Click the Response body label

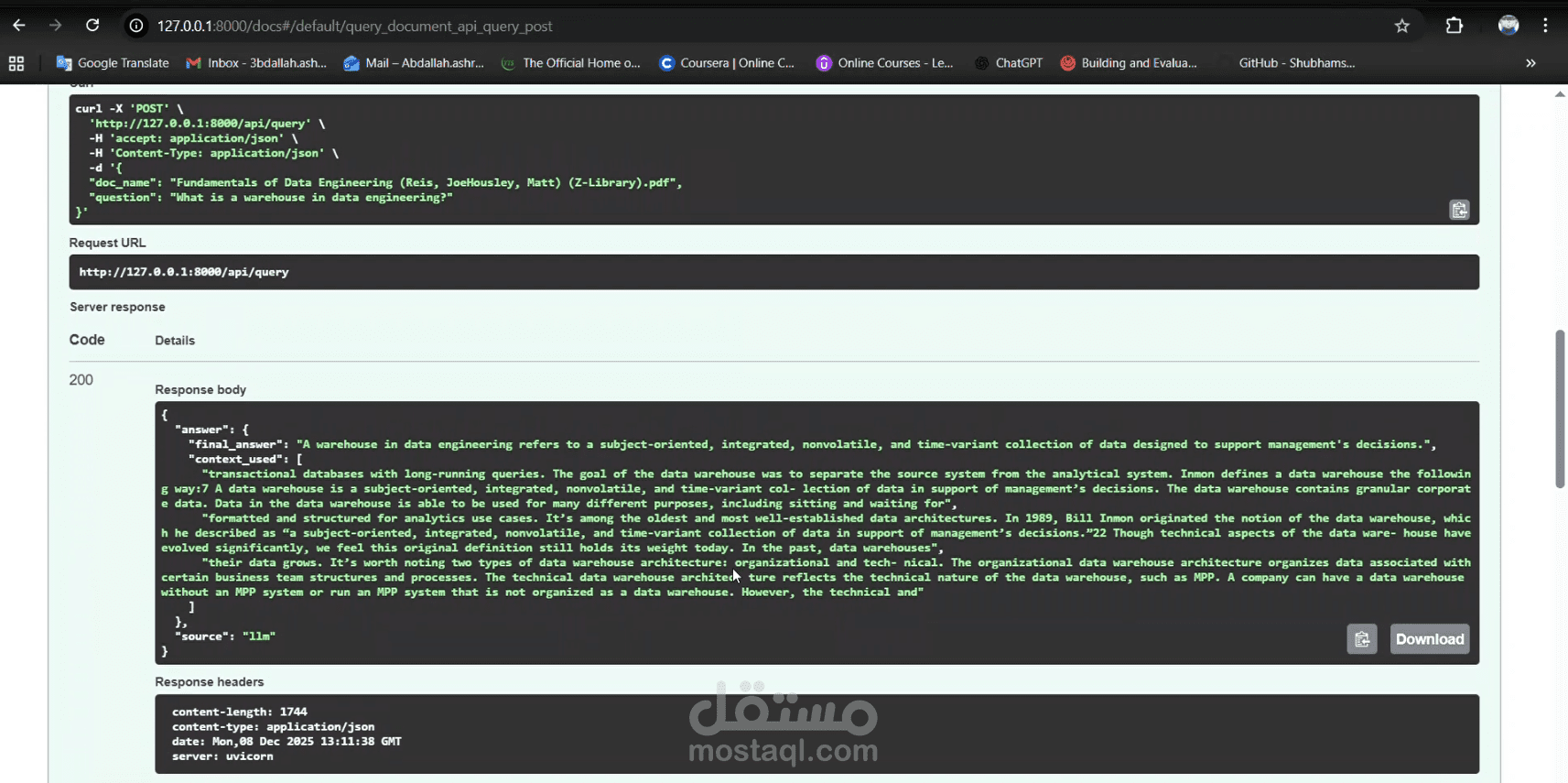coord(200,389)
